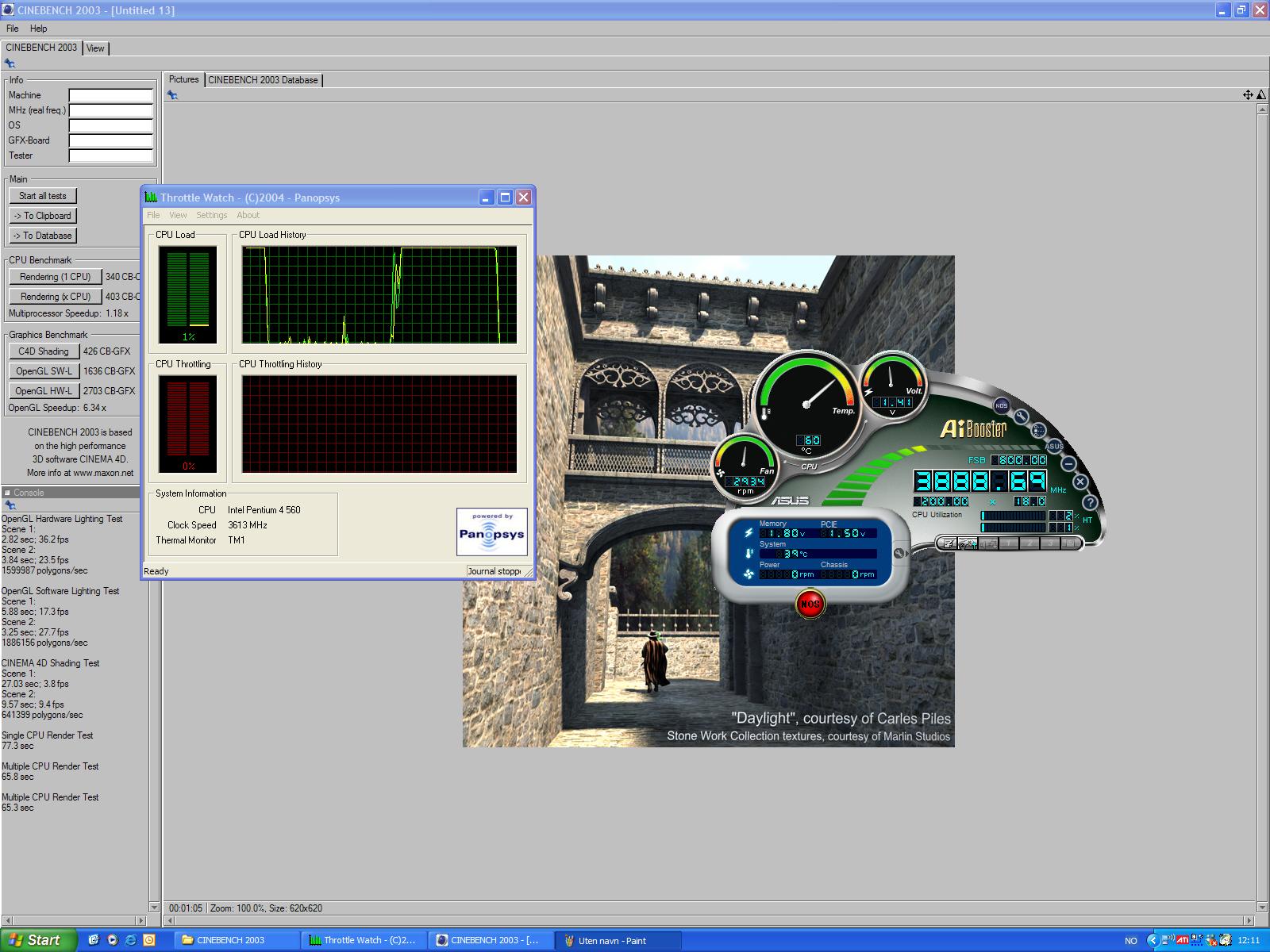The image size is (1270, 952).
Task: Click the MHz (real freq.) input field
Action: coord(110,110)
